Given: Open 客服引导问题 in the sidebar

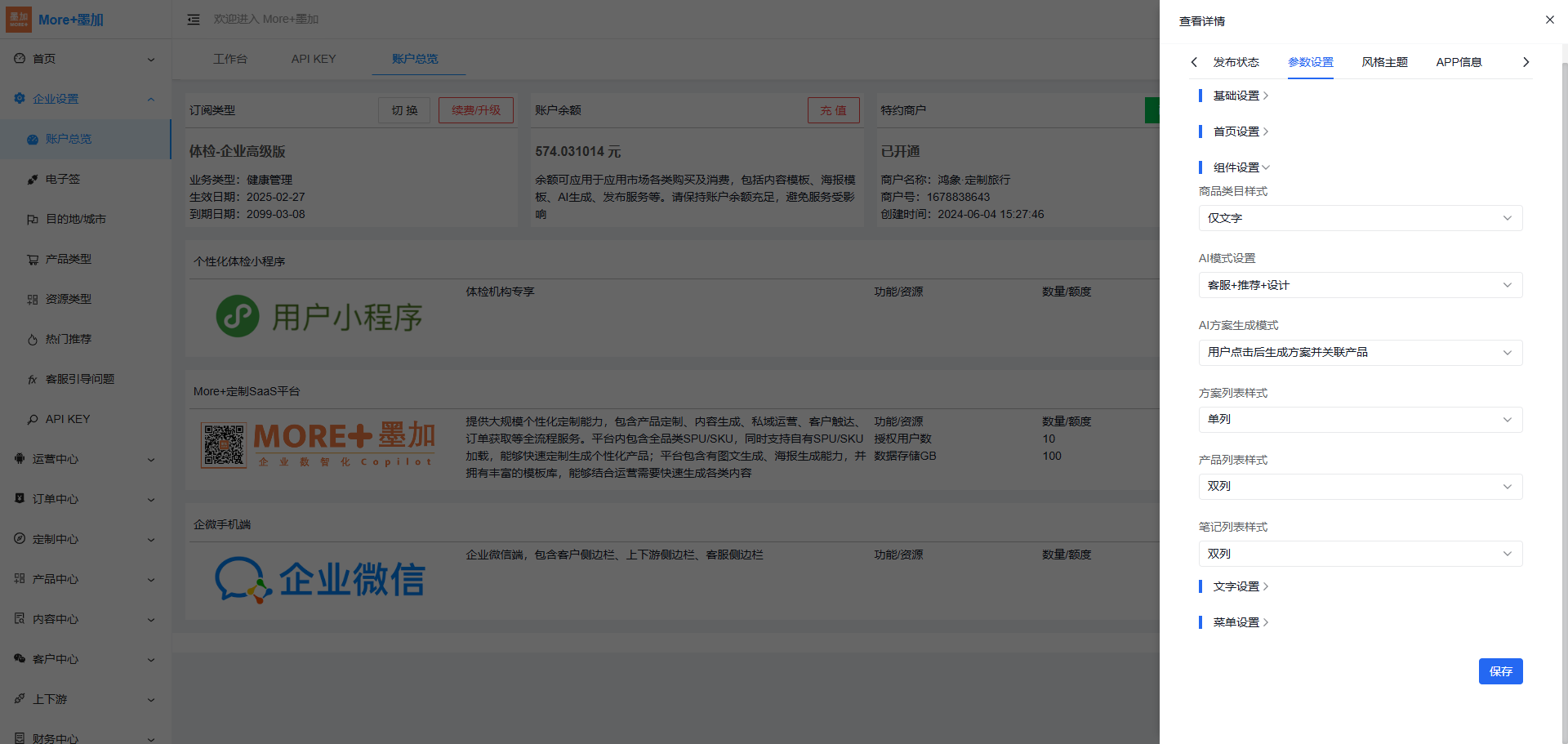Looking at the screenshot, I should [x=80, y=379].
